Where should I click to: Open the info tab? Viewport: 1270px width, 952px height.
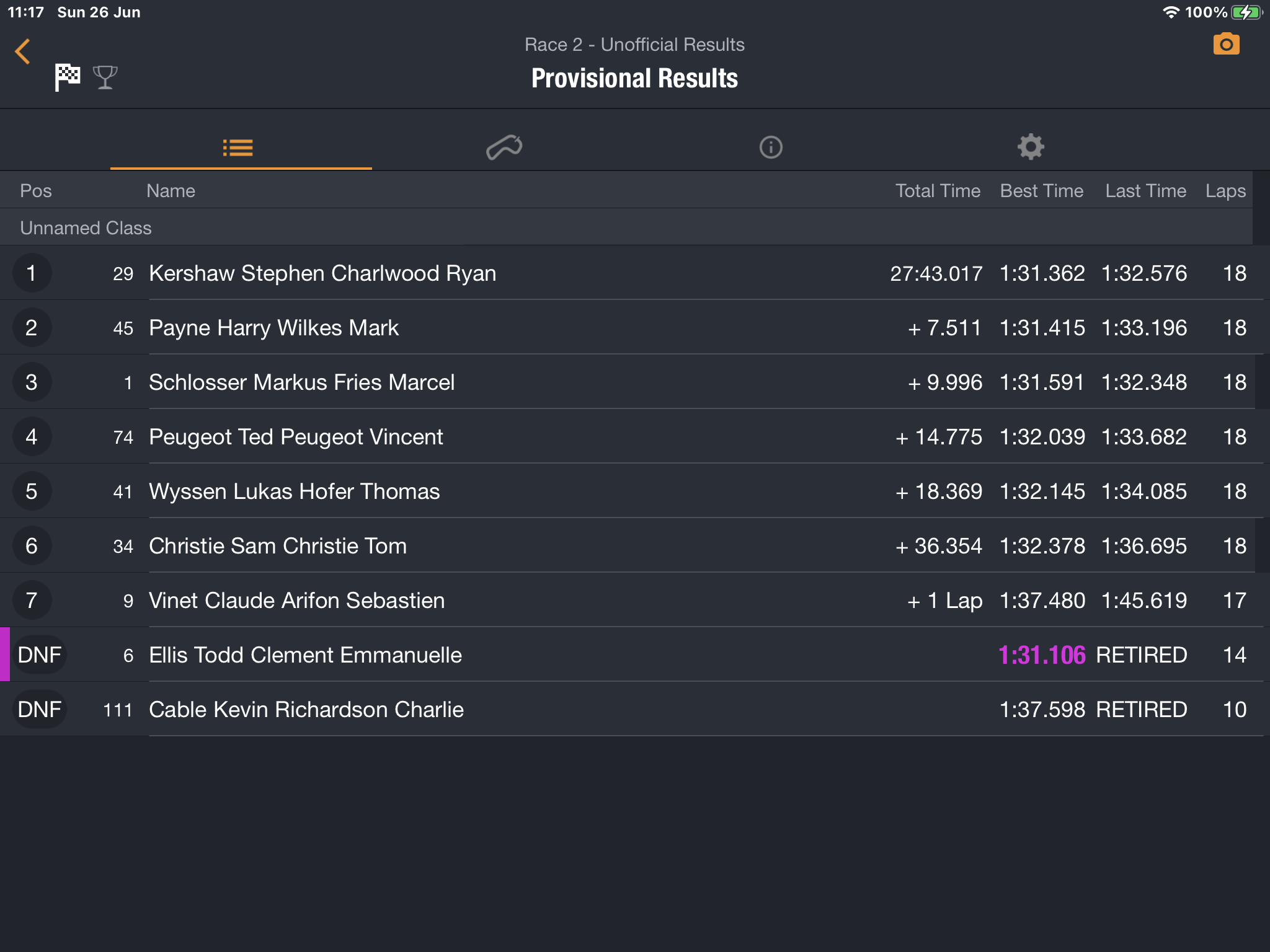click(x=771, y=148)
